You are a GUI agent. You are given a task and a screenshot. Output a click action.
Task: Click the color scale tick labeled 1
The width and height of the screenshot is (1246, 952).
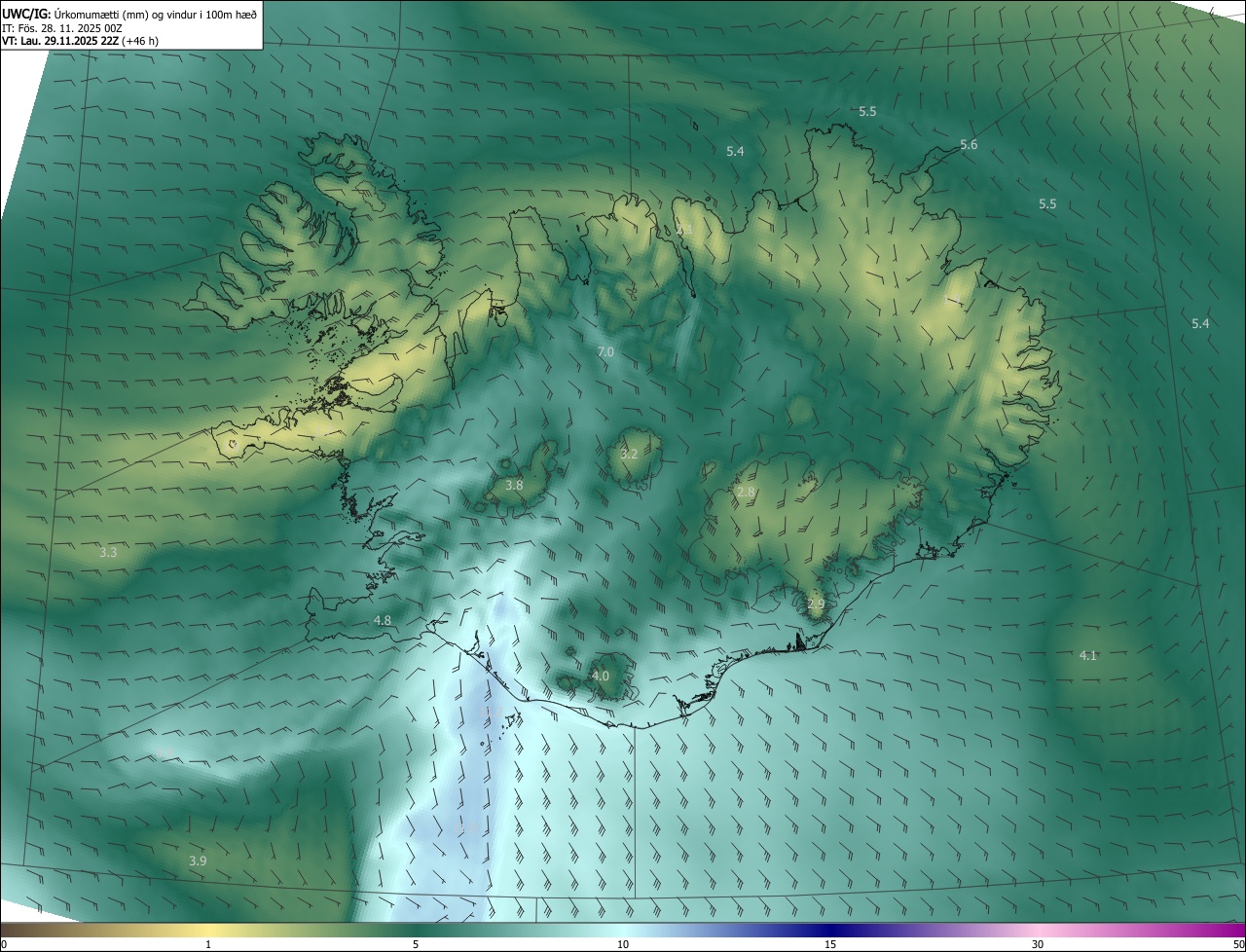[208, 945]
